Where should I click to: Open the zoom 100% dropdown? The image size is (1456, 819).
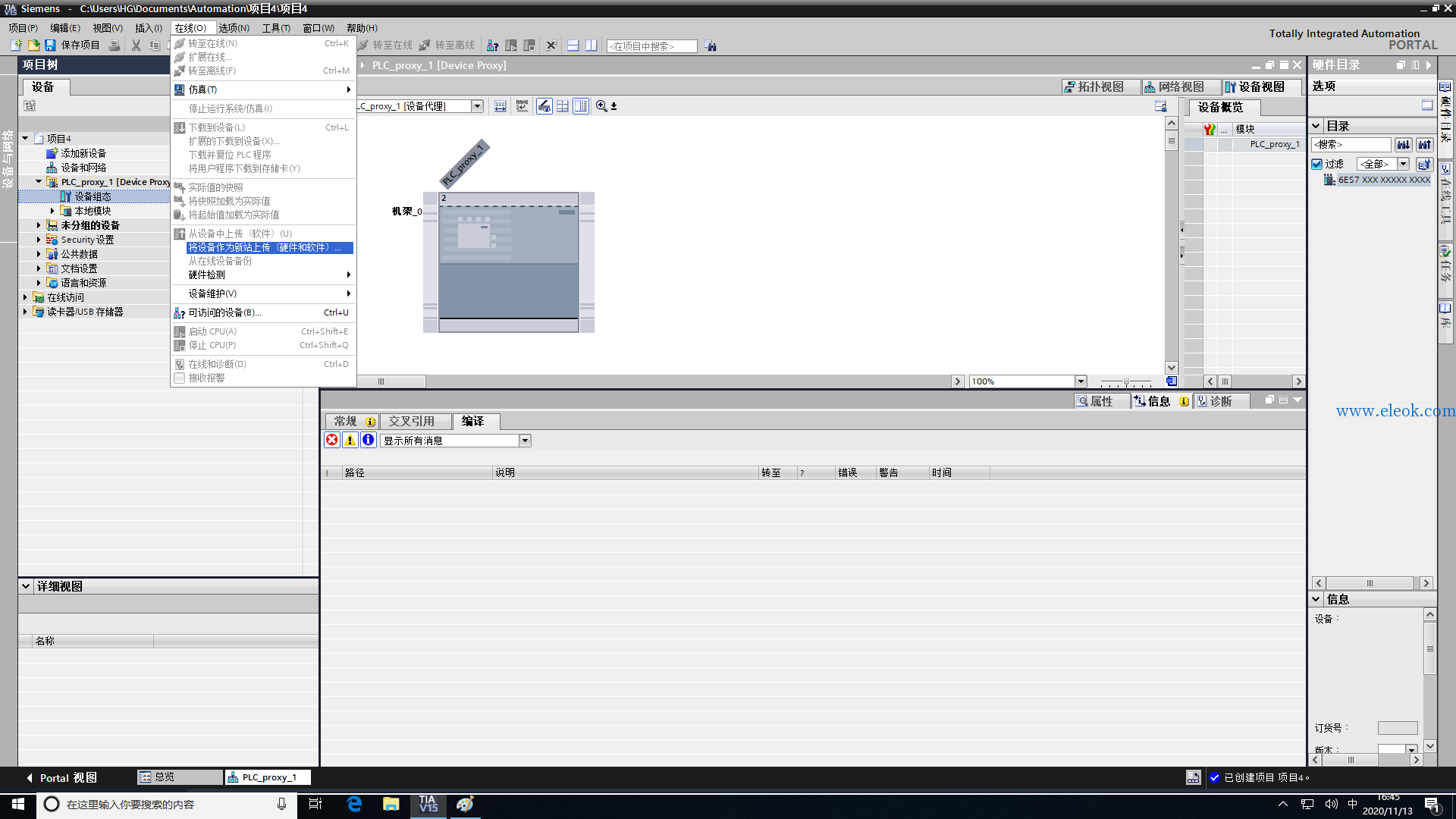(x=1081, y=381)
